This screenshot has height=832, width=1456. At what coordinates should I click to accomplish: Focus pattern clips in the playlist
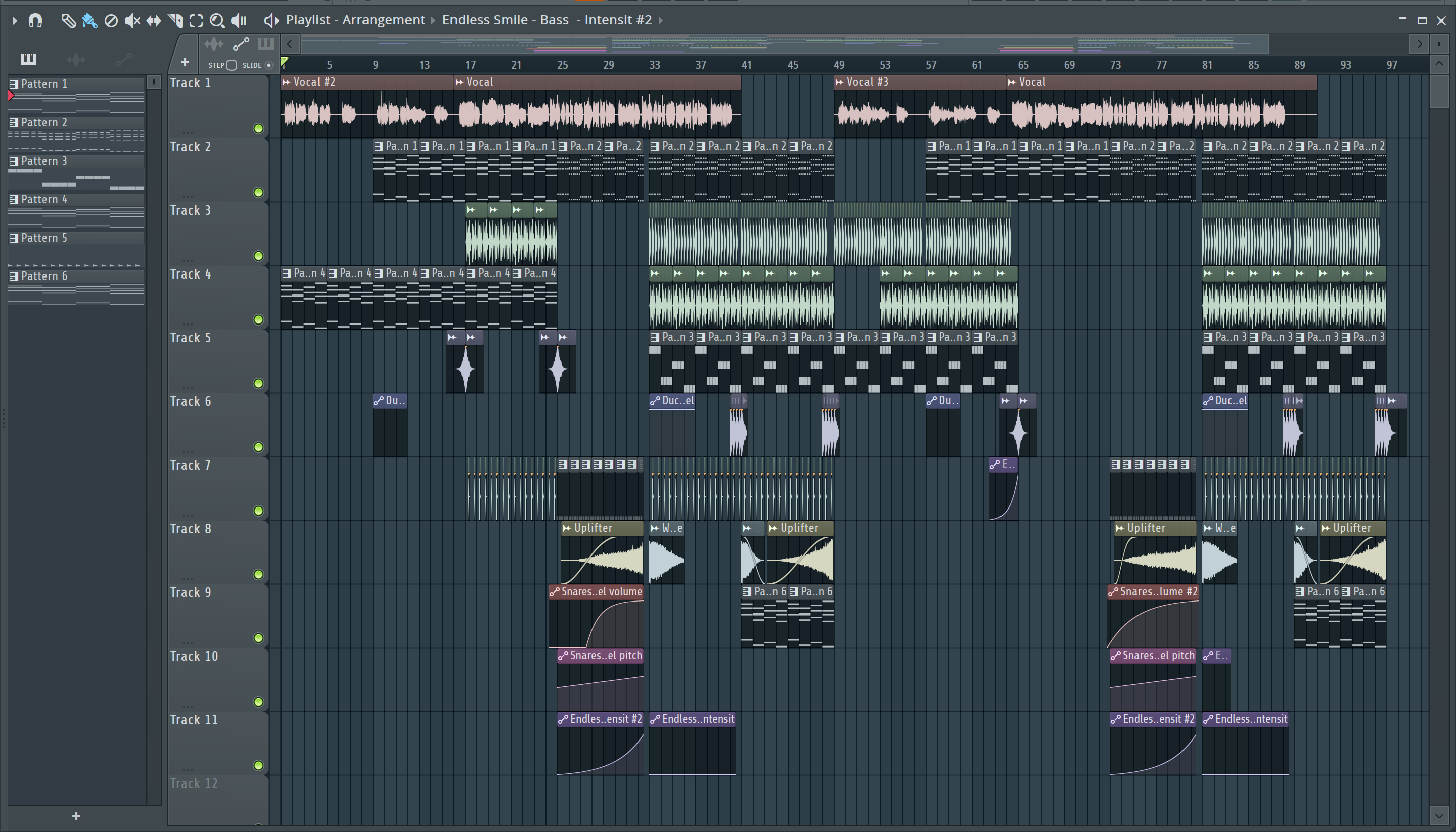[265, 44]
